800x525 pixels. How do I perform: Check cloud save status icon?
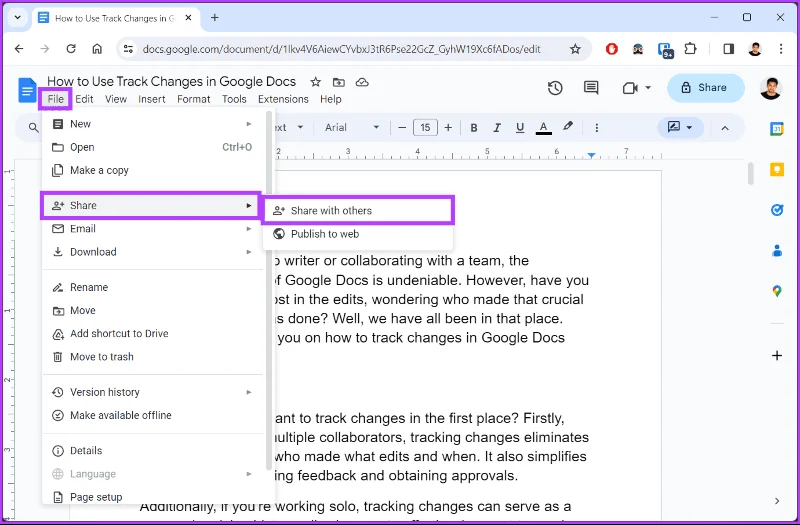(362, 82)
